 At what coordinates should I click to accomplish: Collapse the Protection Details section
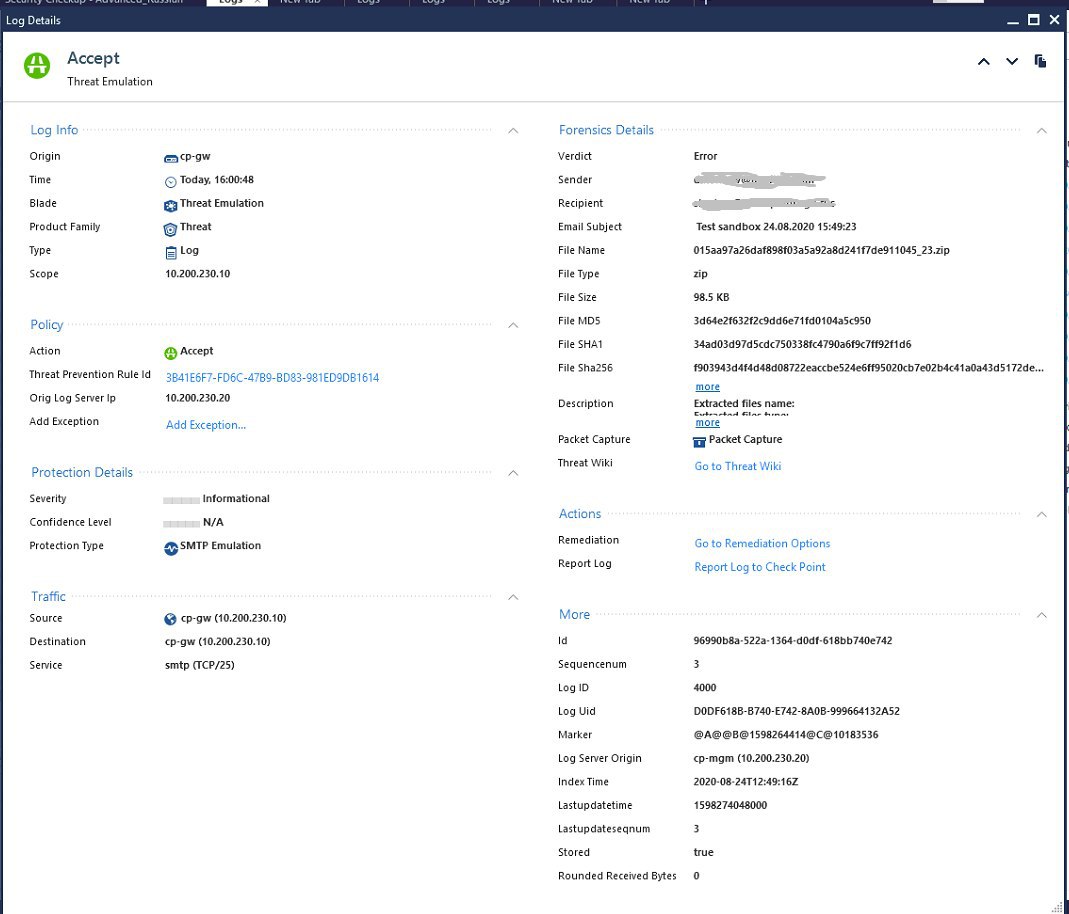(513, 472)
